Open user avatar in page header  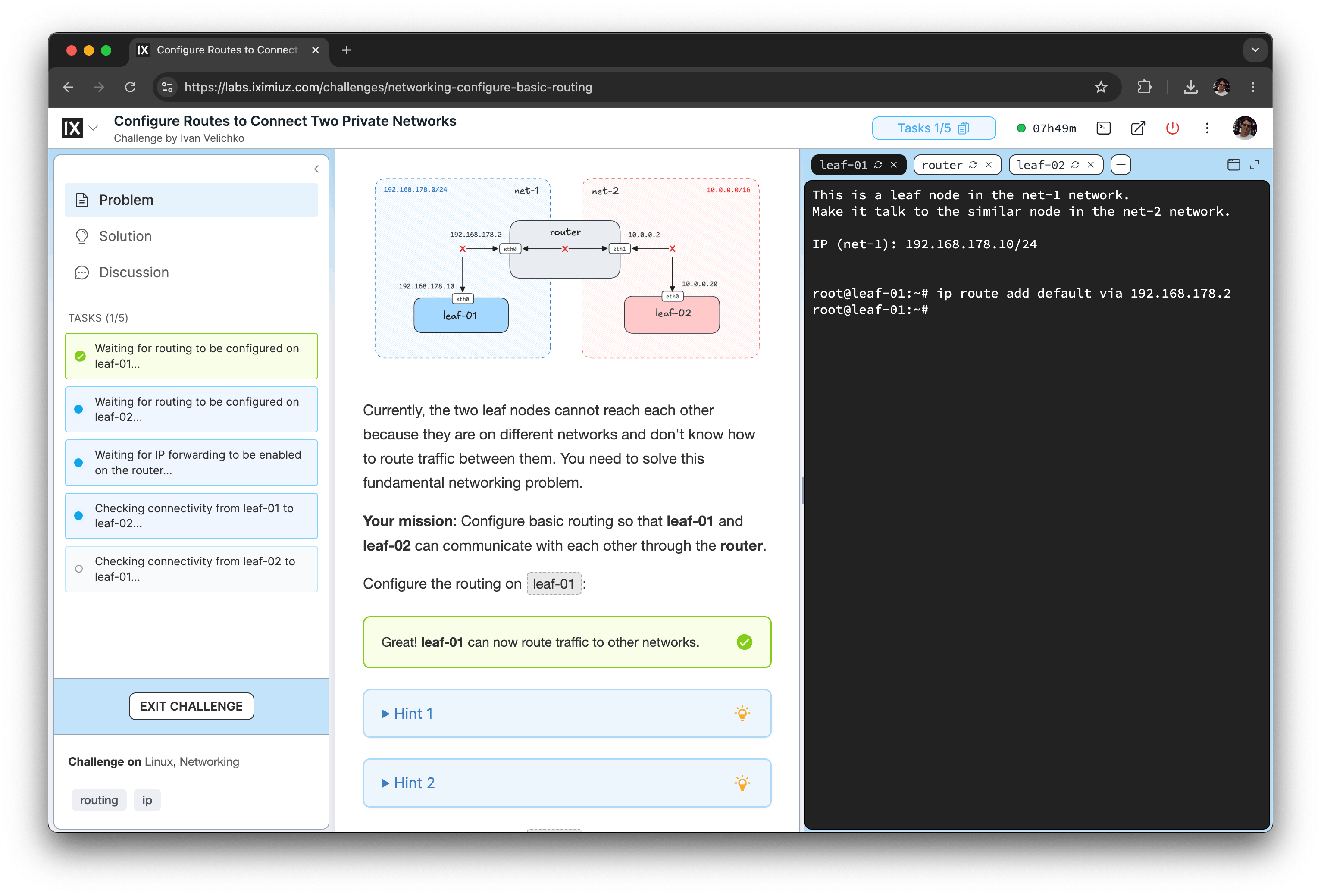[1244, 128]
